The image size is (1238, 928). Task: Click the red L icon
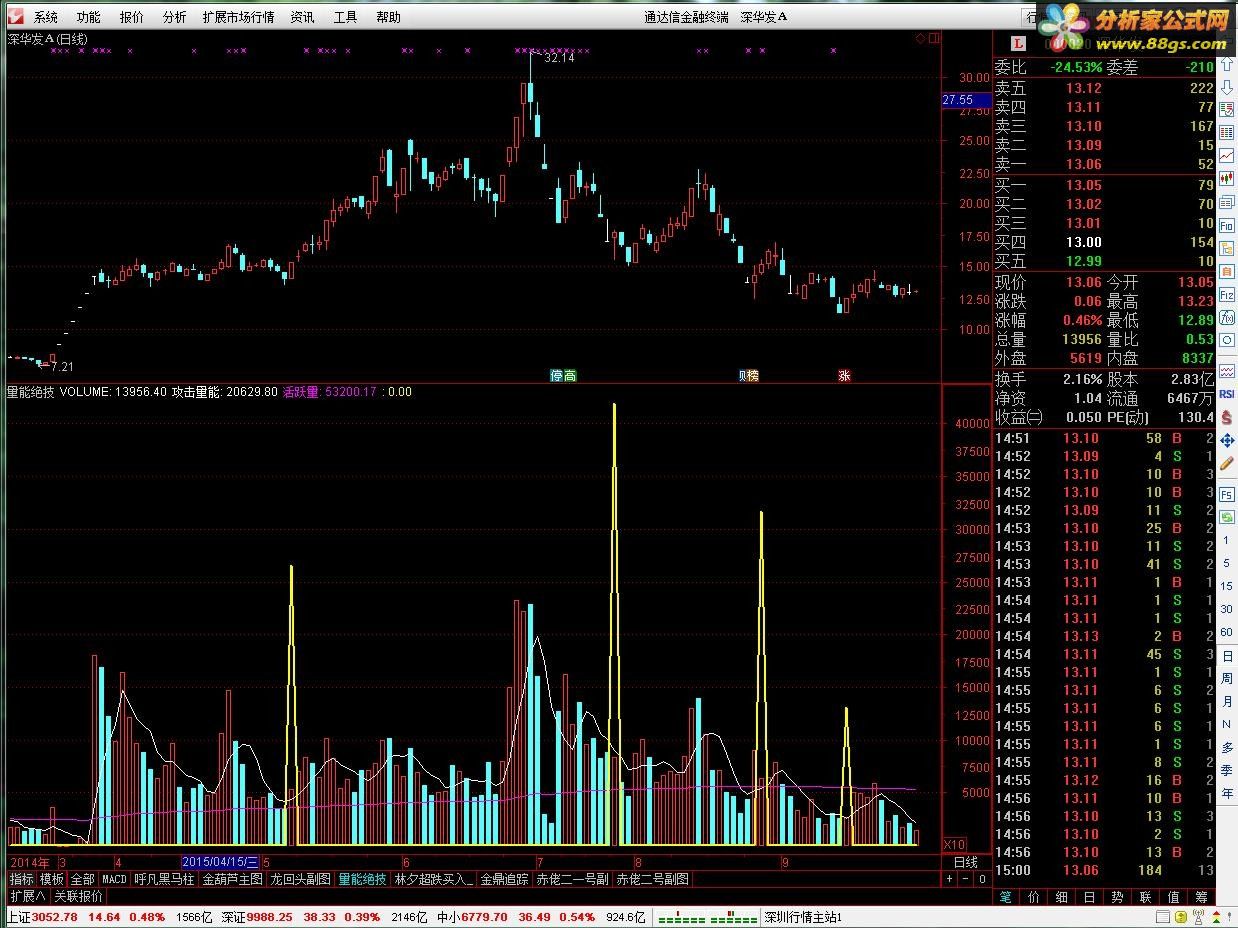pyautogui.click(x=1019, y=43)
